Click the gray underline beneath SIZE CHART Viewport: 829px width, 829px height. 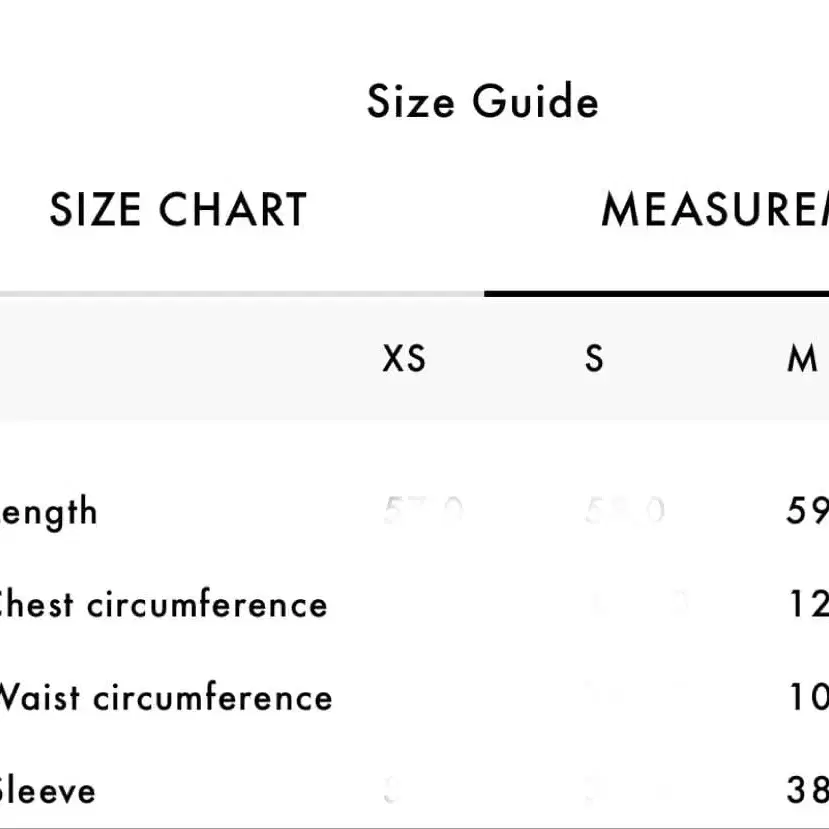pos(240,294)
